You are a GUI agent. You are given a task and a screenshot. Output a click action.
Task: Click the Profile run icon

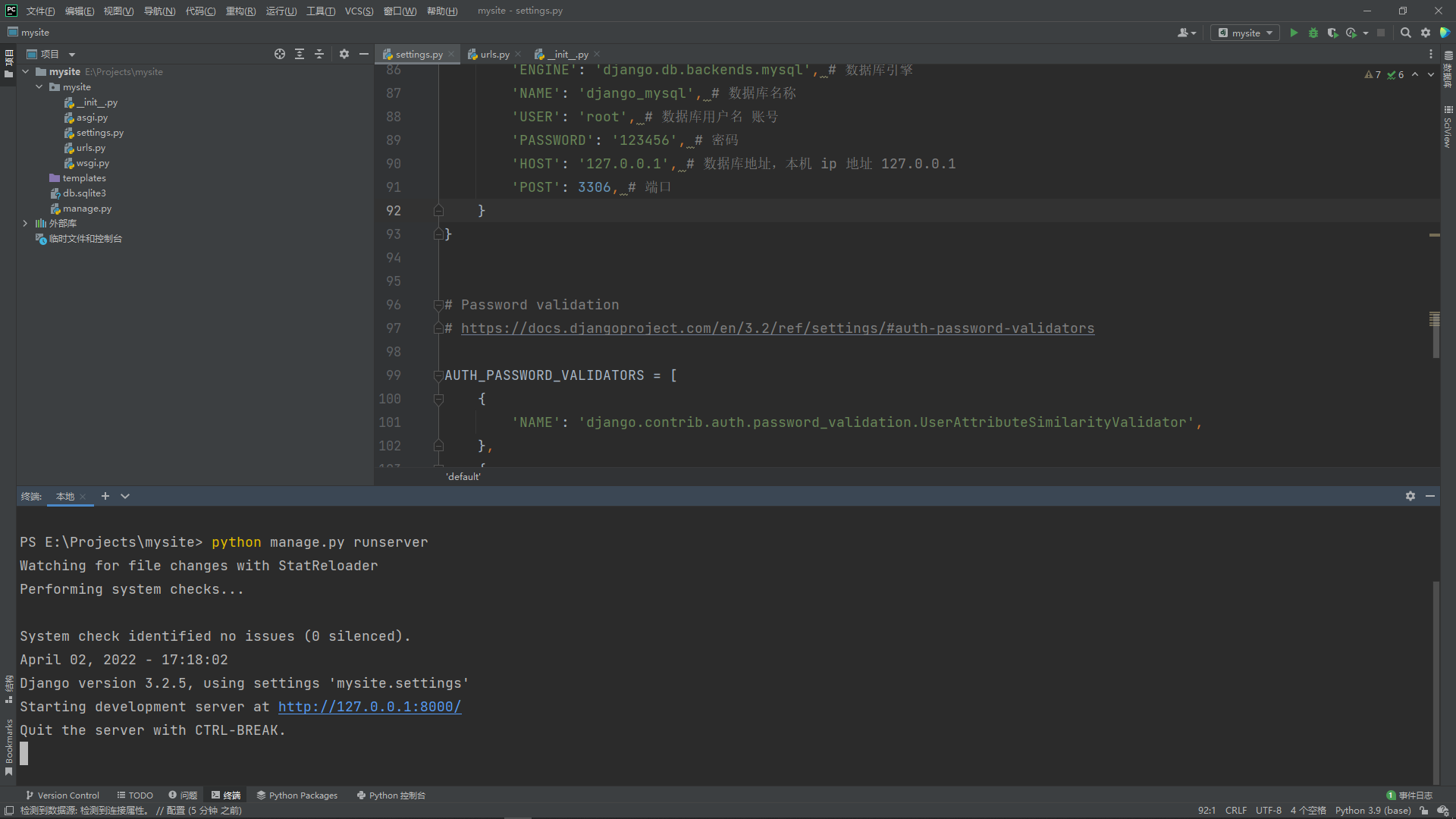click(x=1351, y=33)
